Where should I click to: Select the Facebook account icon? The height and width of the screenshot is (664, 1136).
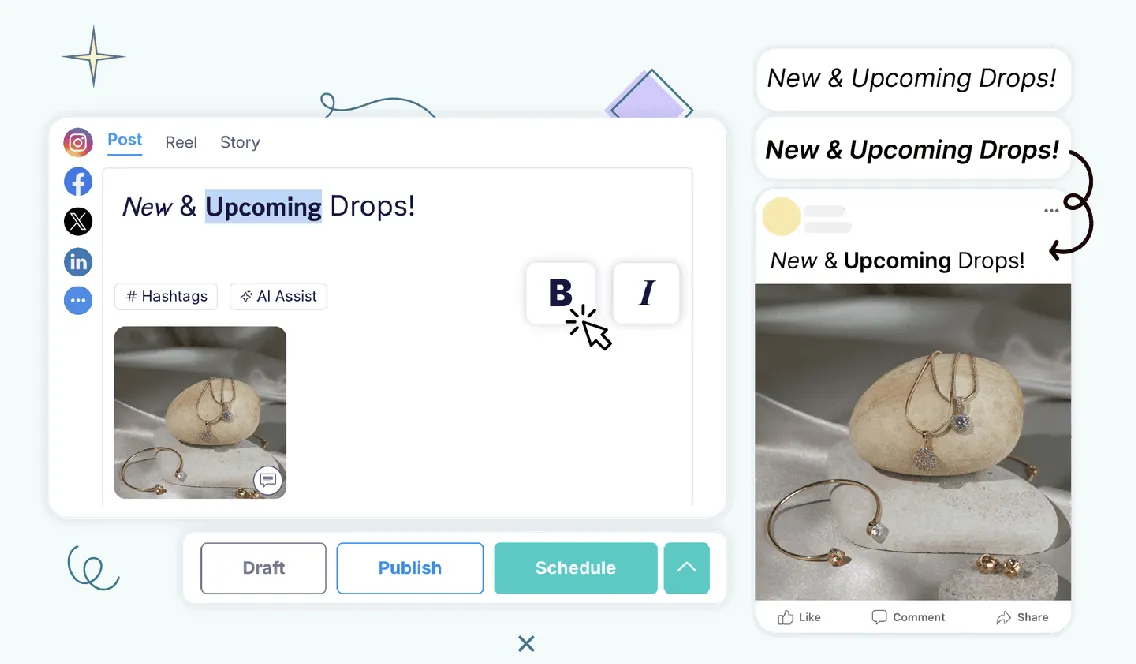[78, 182]
